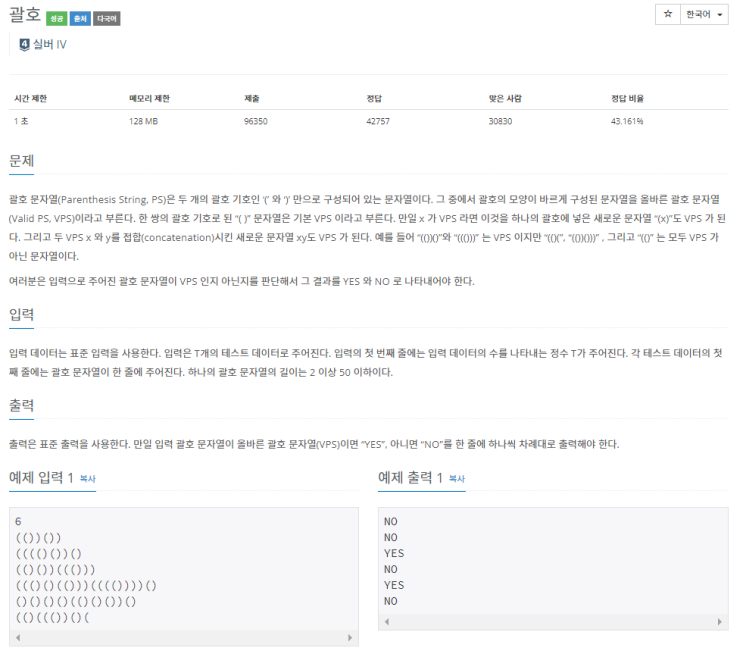This screenshot has width=743, height=651.
Task: Click the first NO in example output
Action: coord(390,522)
